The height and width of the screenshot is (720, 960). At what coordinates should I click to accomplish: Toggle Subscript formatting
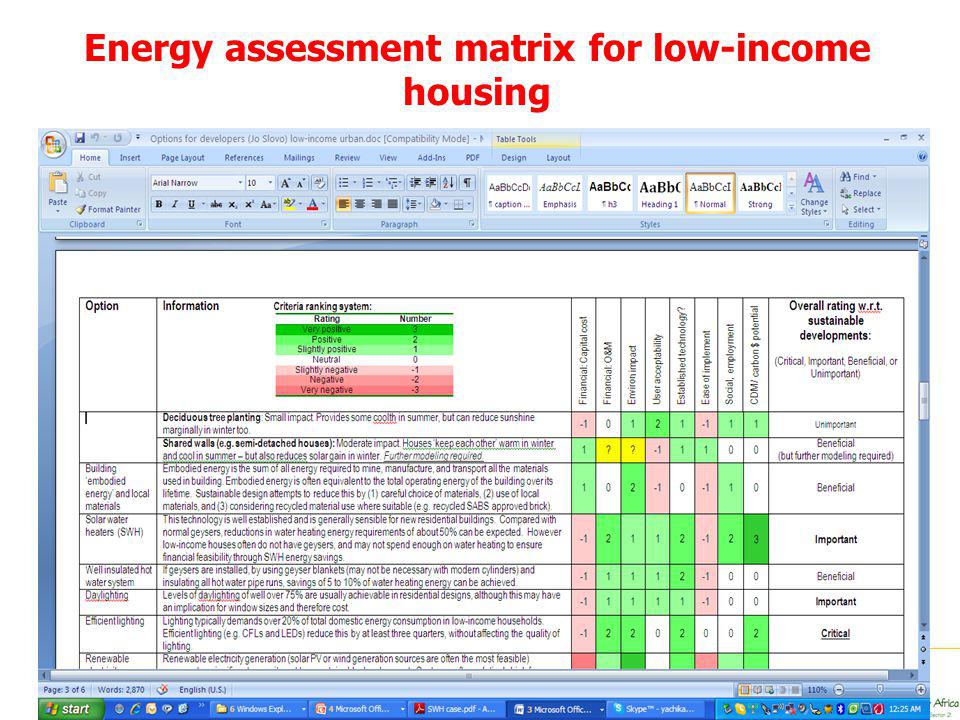click(233, 204)
